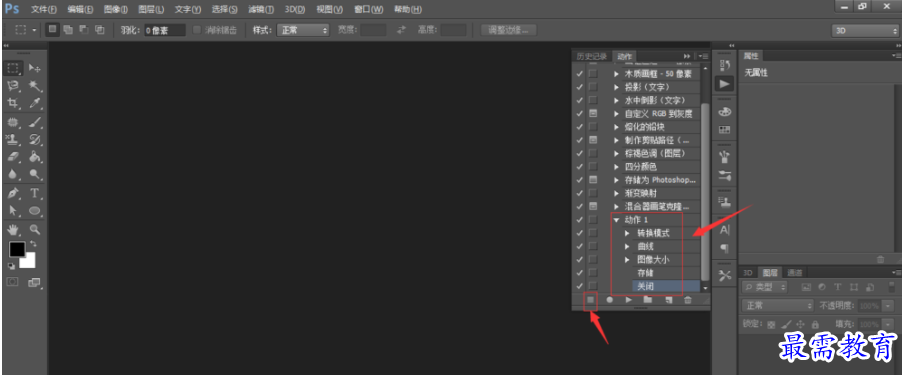Open the 3D workspace dropdown

[x=865, y=30]
